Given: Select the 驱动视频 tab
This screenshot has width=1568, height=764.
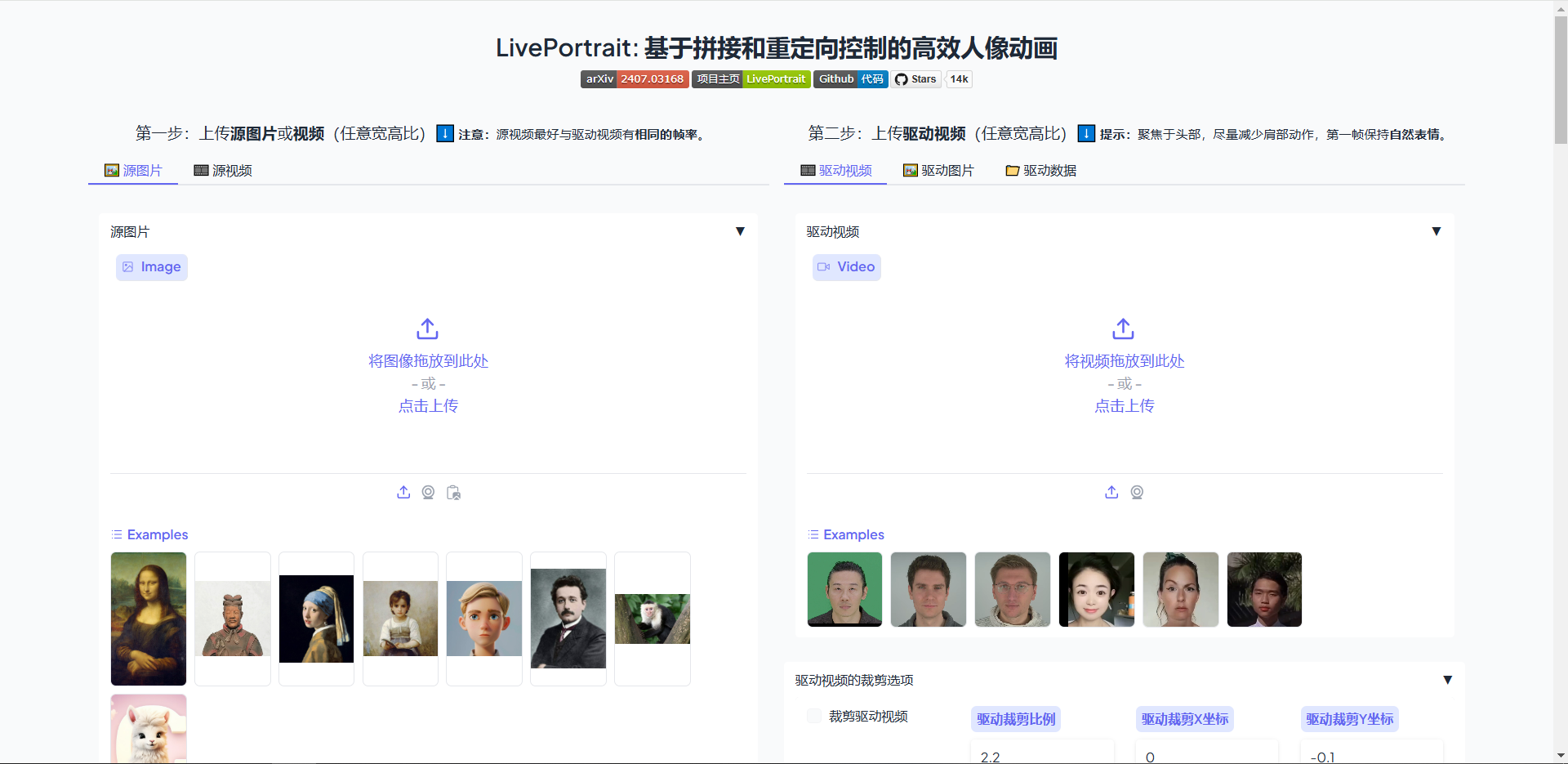Looking at the screenshot, I should 835,170.
